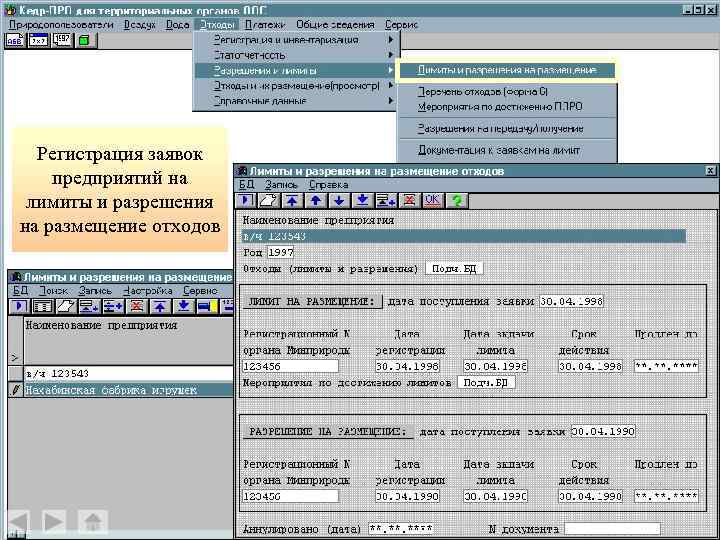Click the table view icon in back window toolbar
The width and height of the screenshot is (720, 540).
[43, 306]
